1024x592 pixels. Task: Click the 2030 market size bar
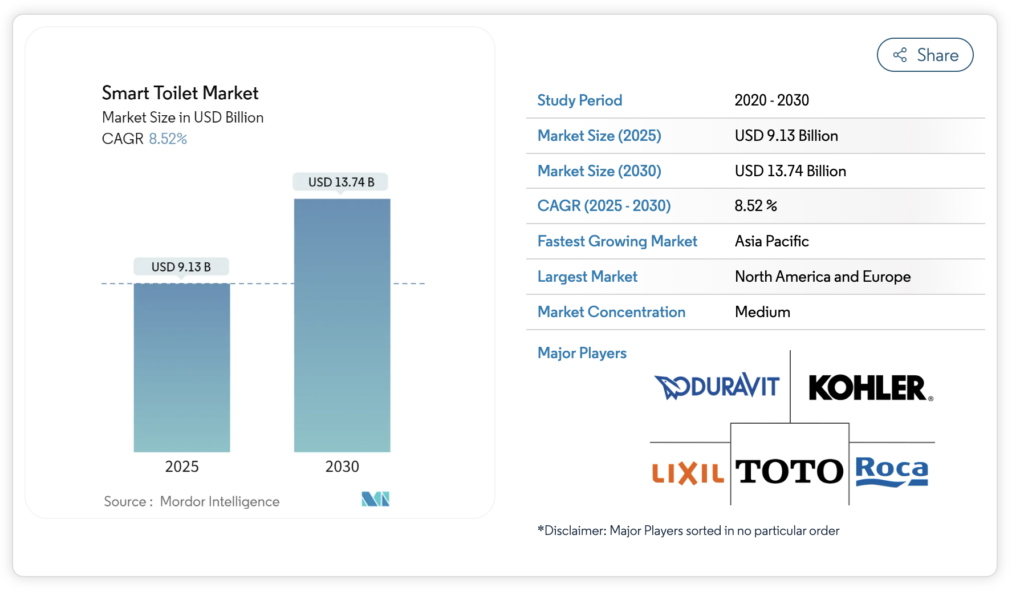tap(342, 325)
